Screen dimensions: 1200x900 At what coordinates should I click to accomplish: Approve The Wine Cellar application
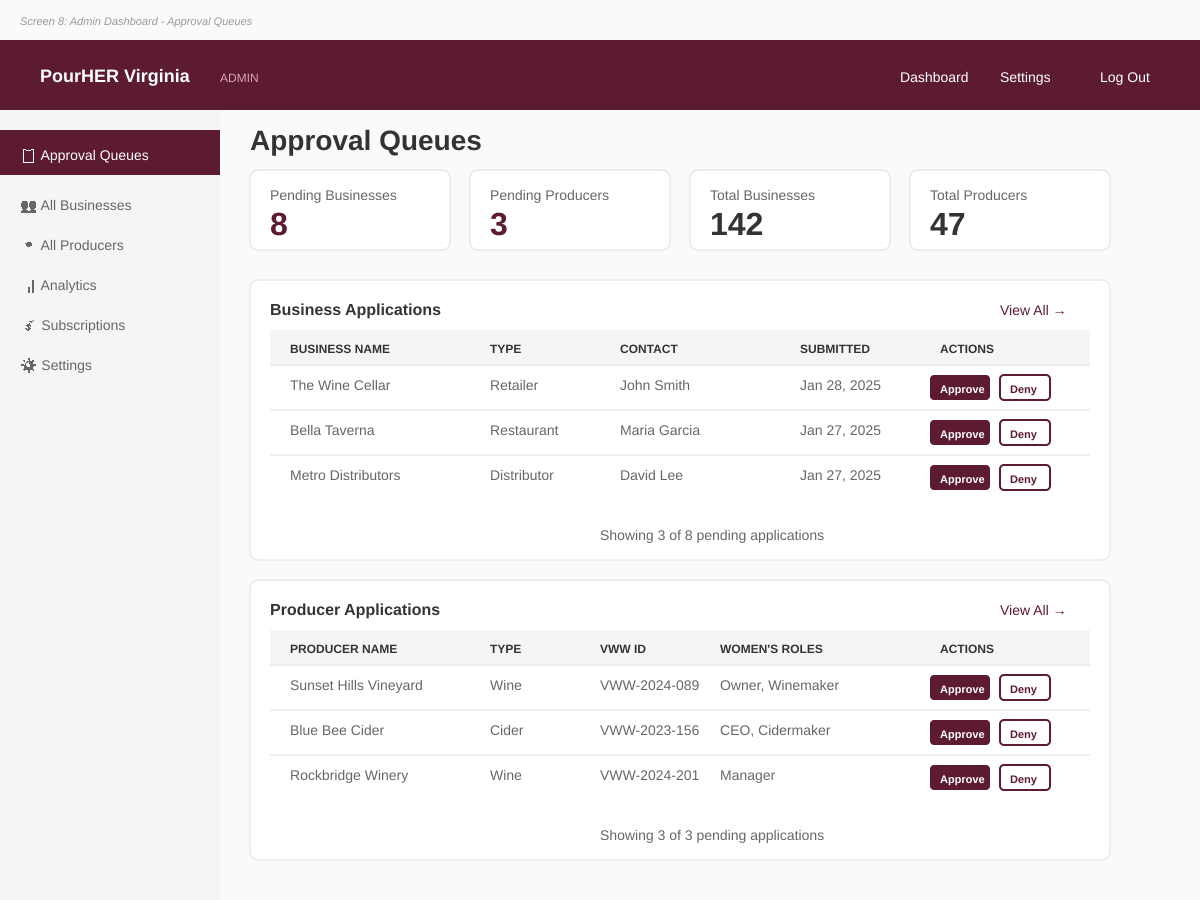pos(960,388)
